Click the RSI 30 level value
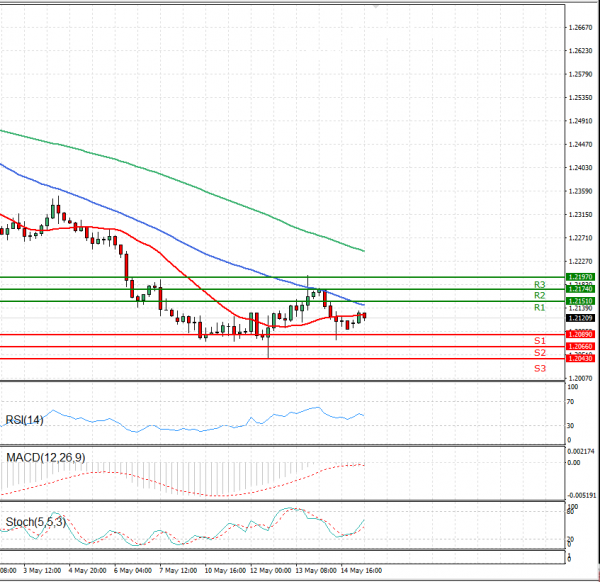The width and height of the screenshot is (600, 582). 571,425
